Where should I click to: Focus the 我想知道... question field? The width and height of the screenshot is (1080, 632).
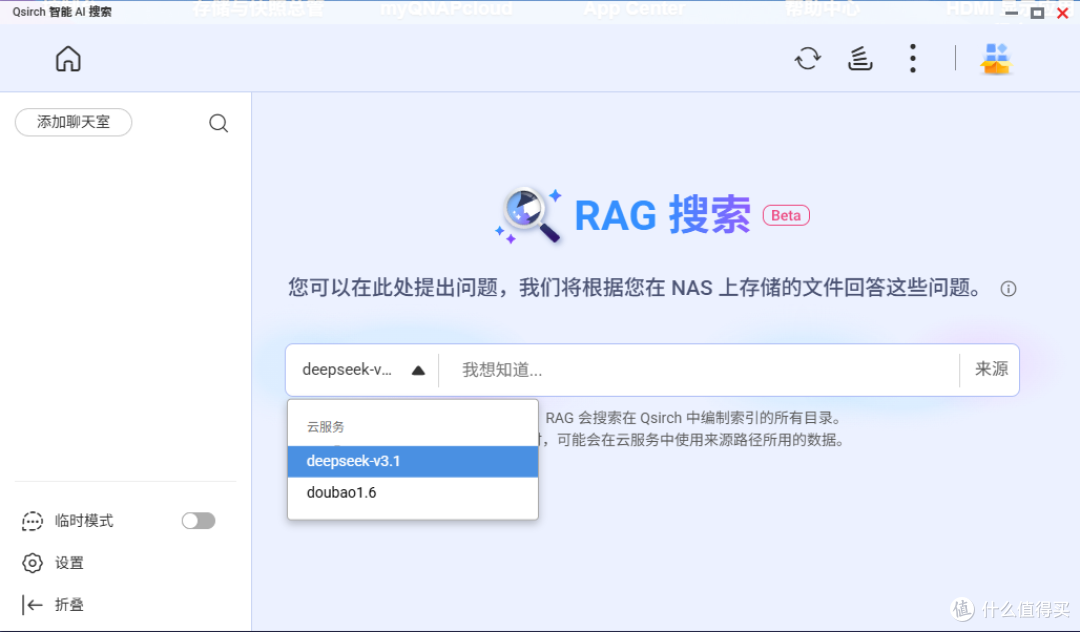click(x=698, y=370)
